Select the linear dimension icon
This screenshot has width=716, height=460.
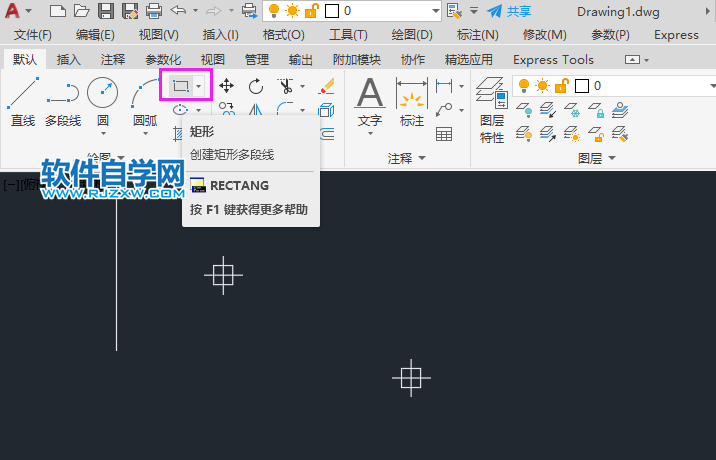(x=444, y=85)
